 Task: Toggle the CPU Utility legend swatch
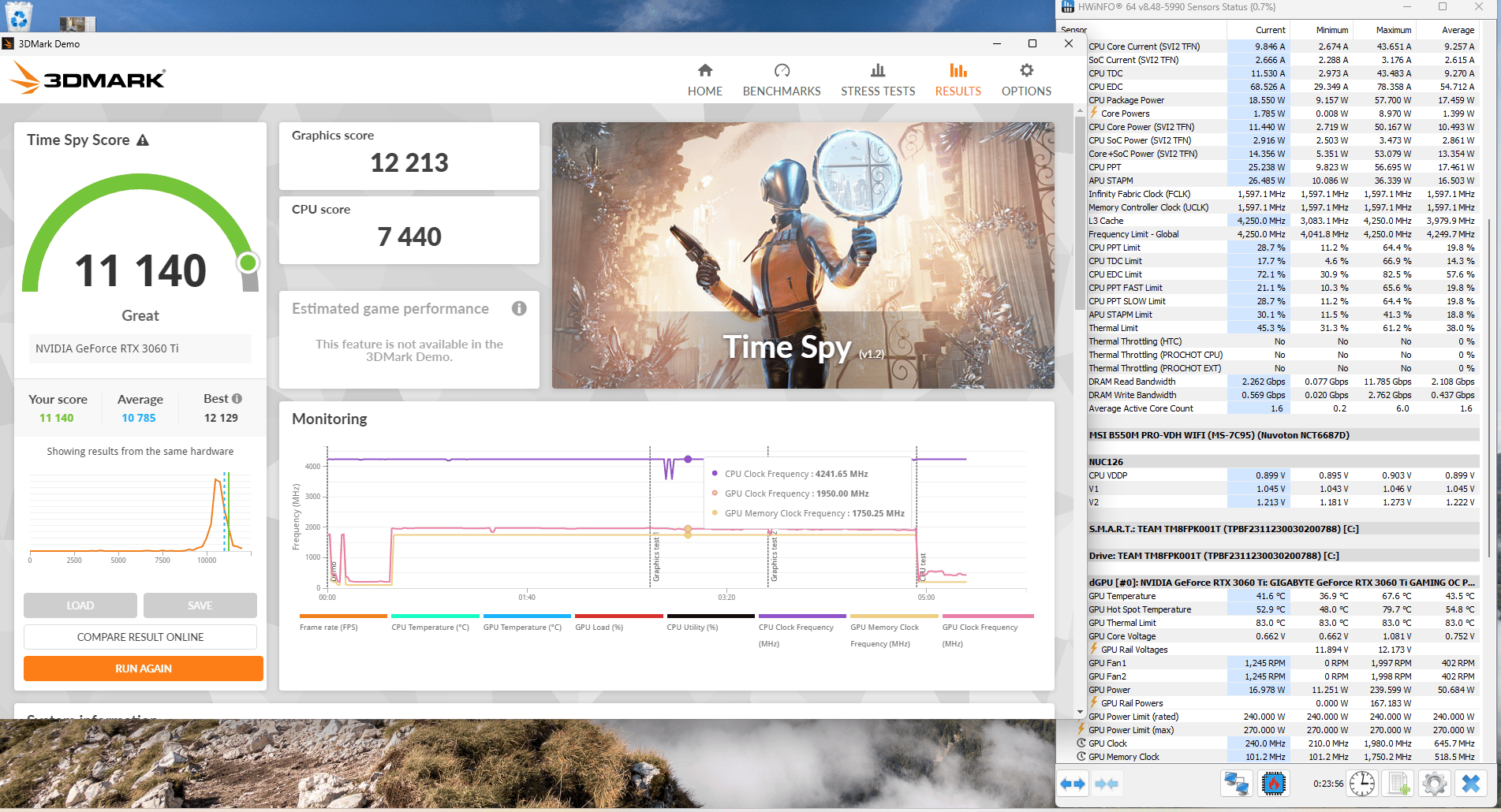coord(711,616)
